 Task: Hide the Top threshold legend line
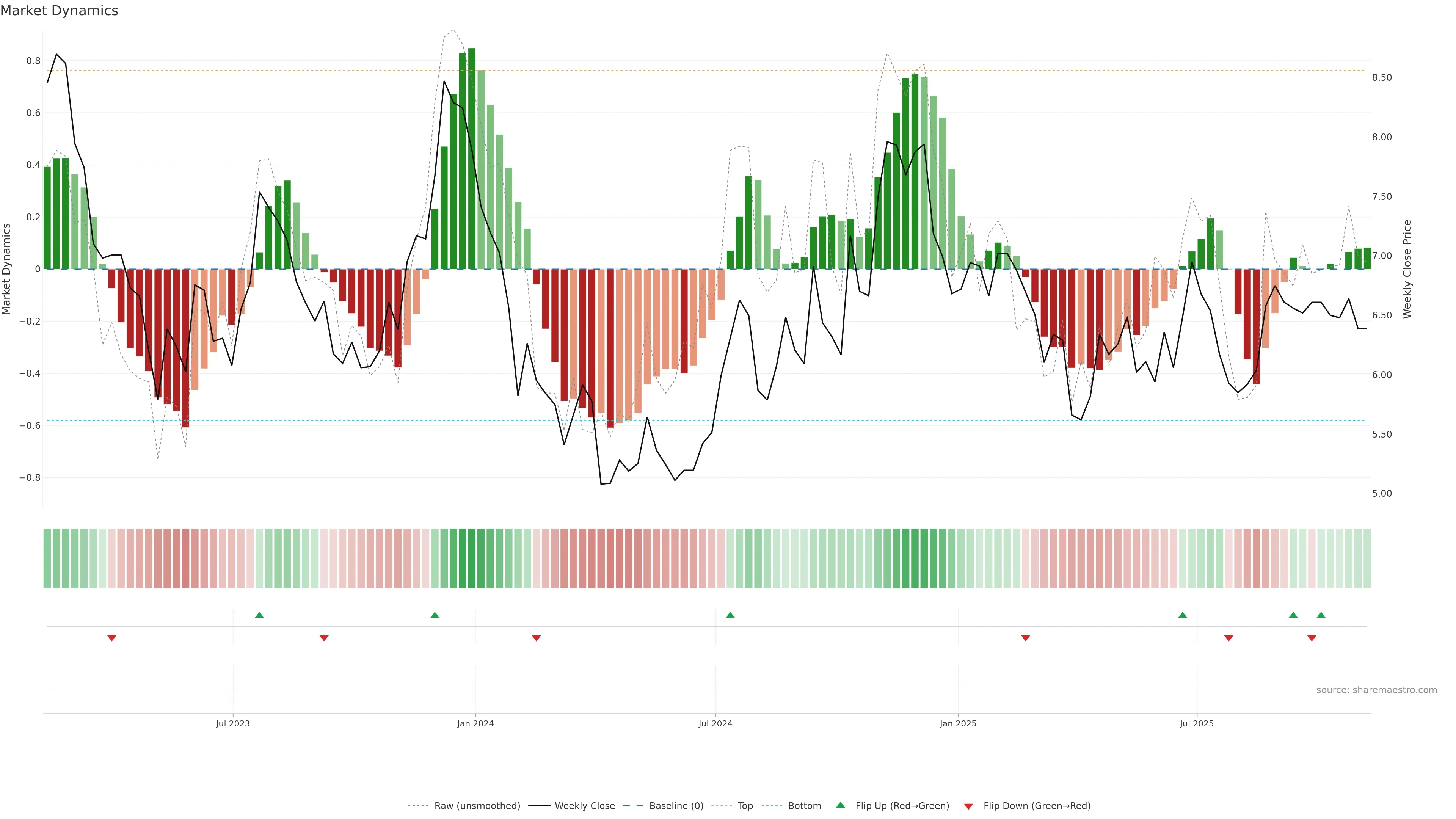(x=745, y=806)
